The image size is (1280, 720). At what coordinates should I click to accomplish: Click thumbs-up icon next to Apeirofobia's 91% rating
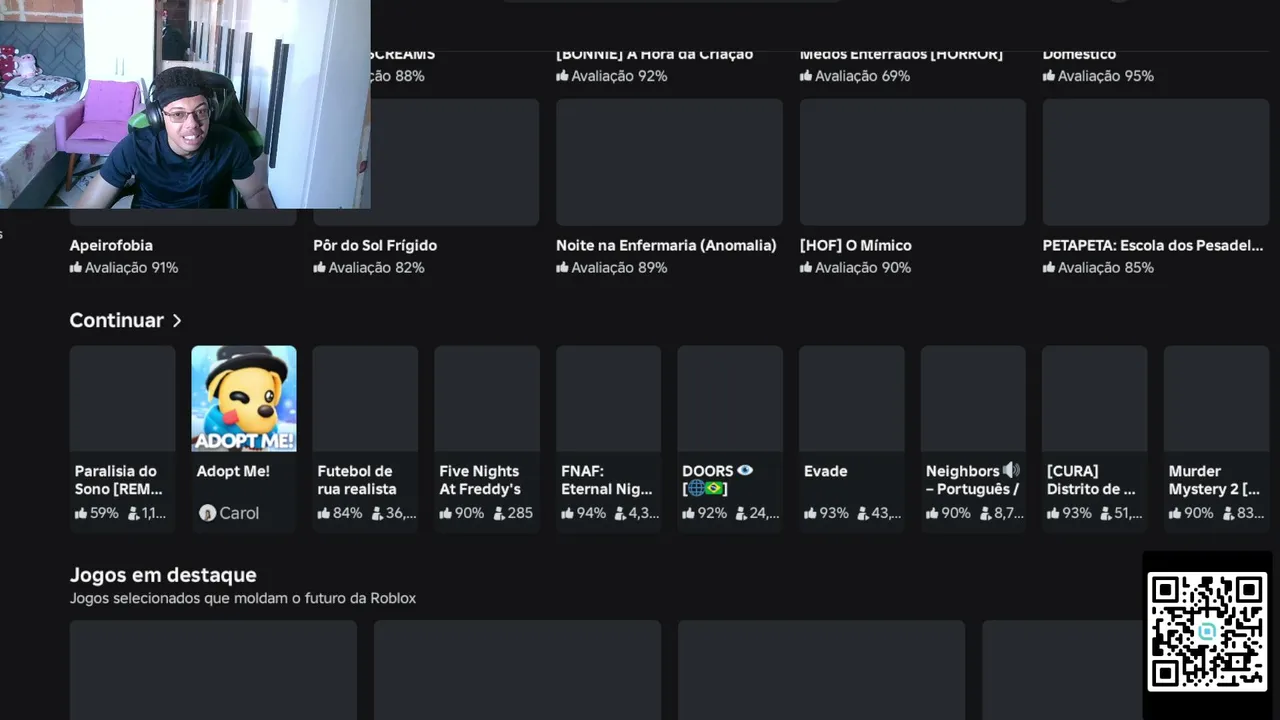pyautogui.click(x=76, y=268)
